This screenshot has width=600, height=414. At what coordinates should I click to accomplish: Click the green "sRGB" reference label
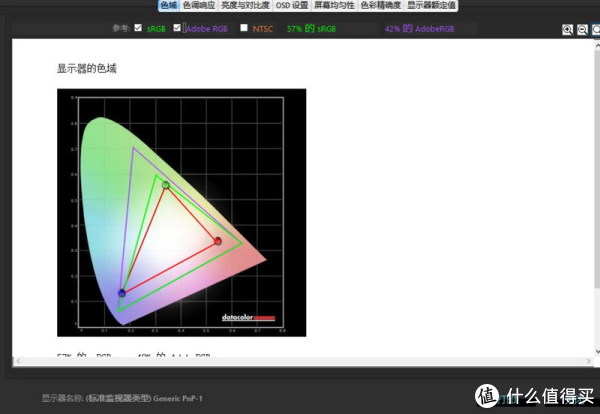pyautogui.click(x=156, y=29)
